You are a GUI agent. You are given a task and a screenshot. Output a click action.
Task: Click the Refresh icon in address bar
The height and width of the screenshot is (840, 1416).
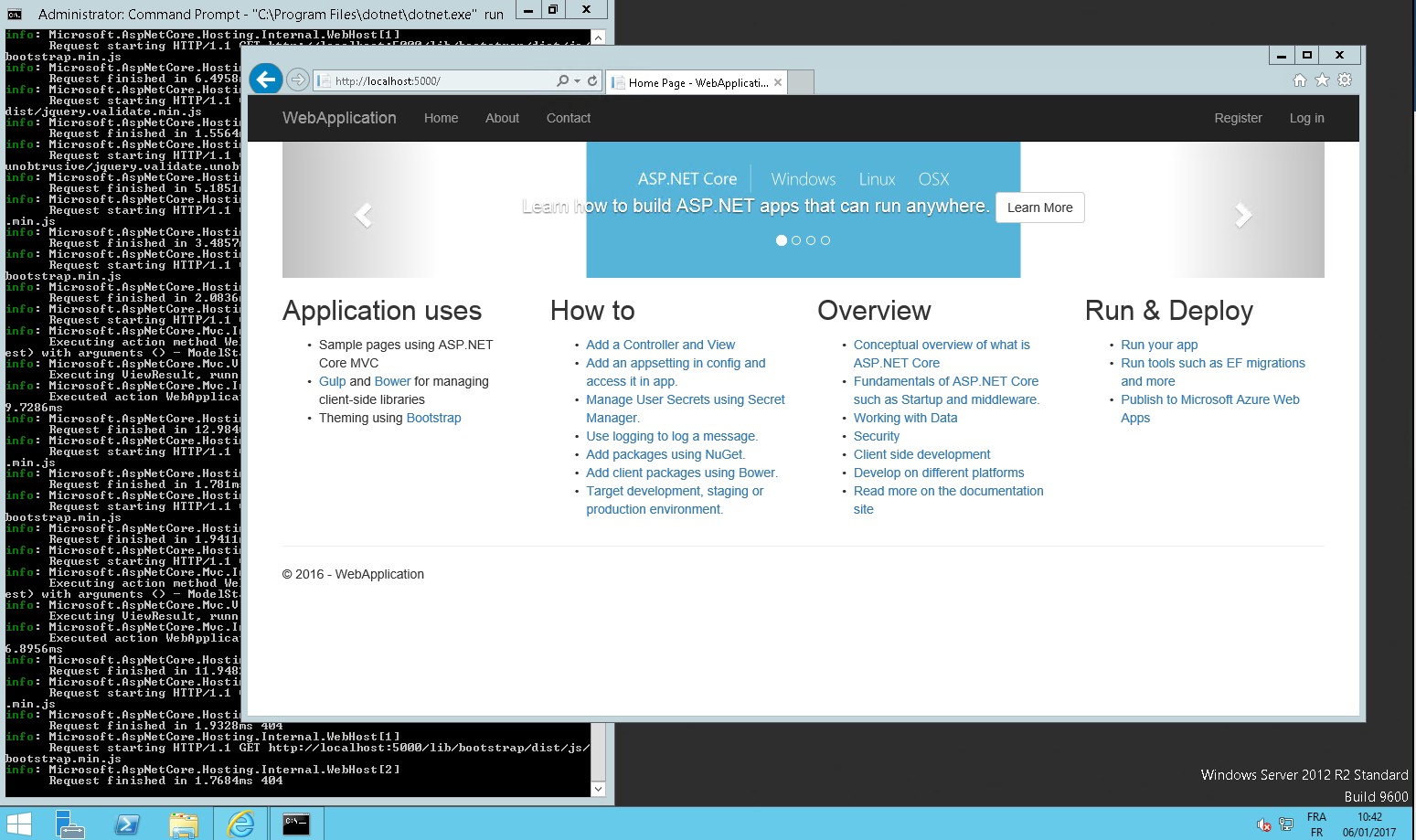pyautogui.click(x=592, y=80)
